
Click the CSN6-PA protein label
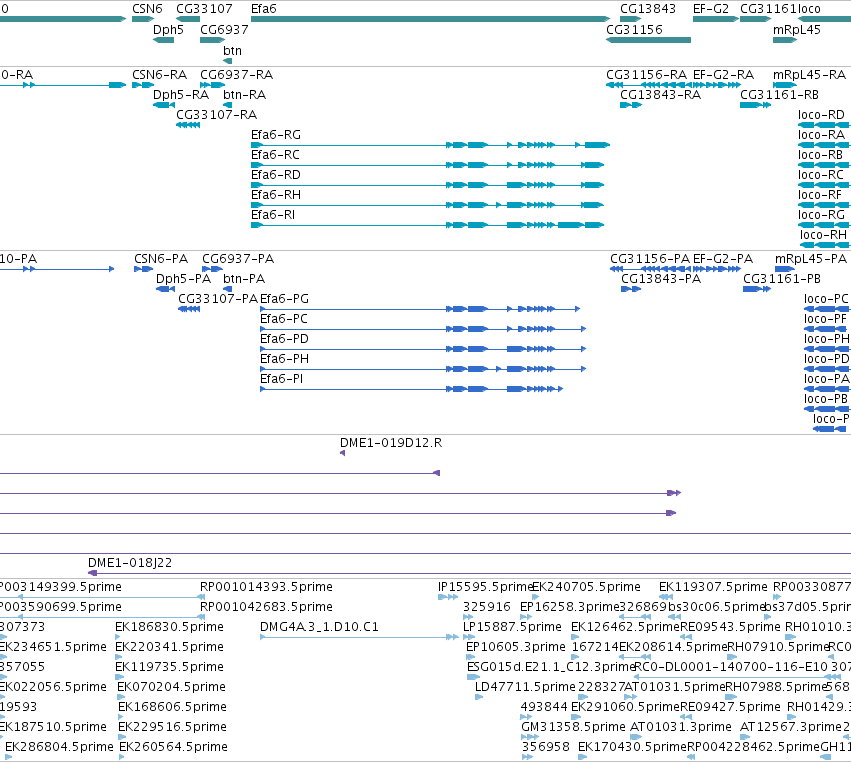[161, 258]
